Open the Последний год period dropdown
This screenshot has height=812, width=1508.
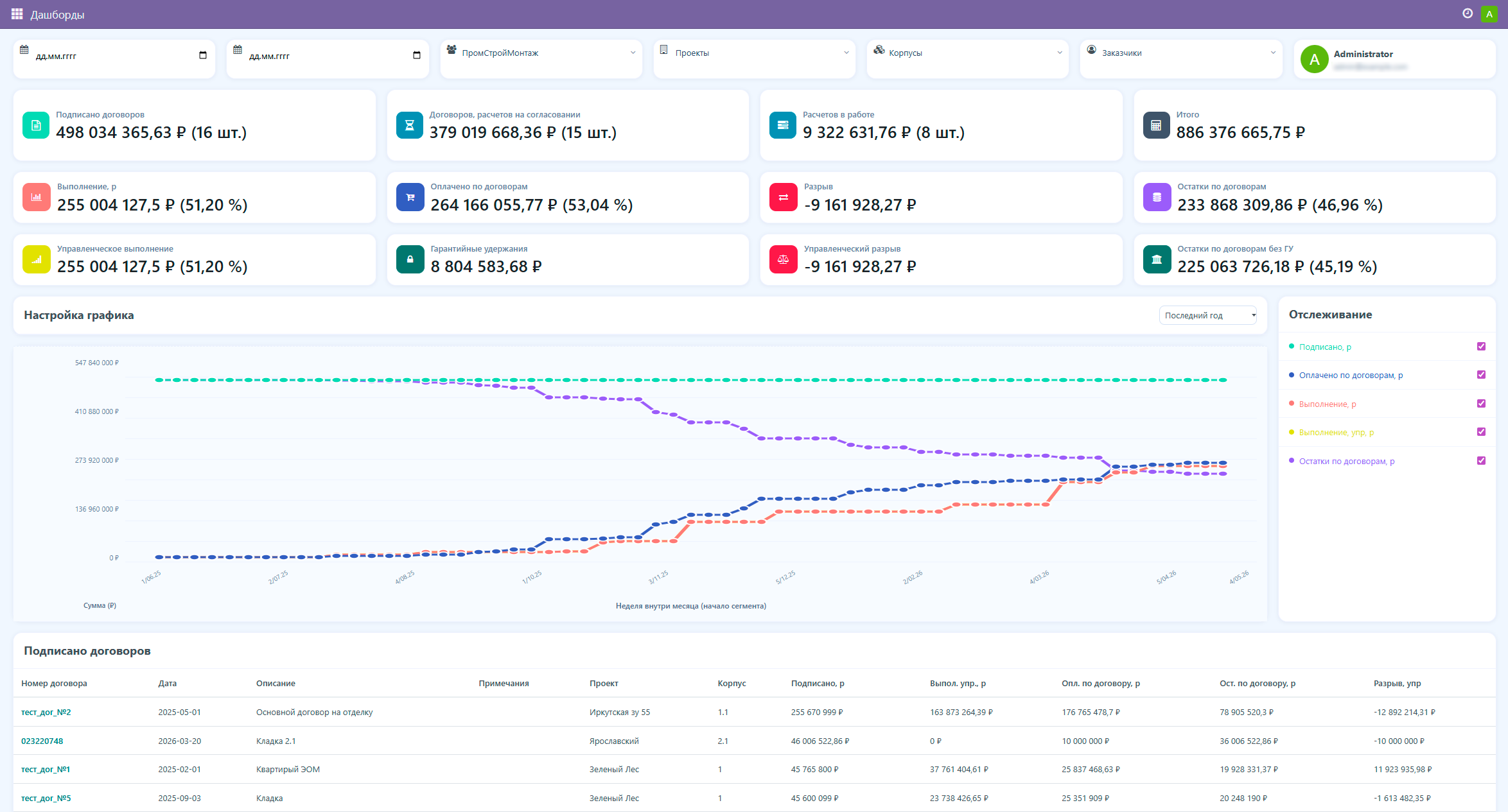[1207, 315]
